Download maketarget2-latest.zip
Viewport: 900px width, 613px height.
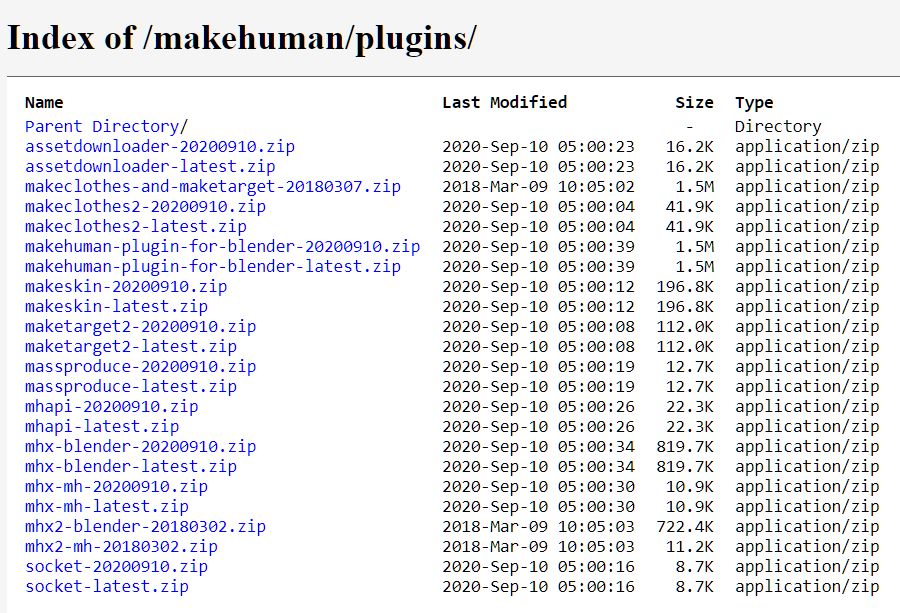(x=131, y=347)
